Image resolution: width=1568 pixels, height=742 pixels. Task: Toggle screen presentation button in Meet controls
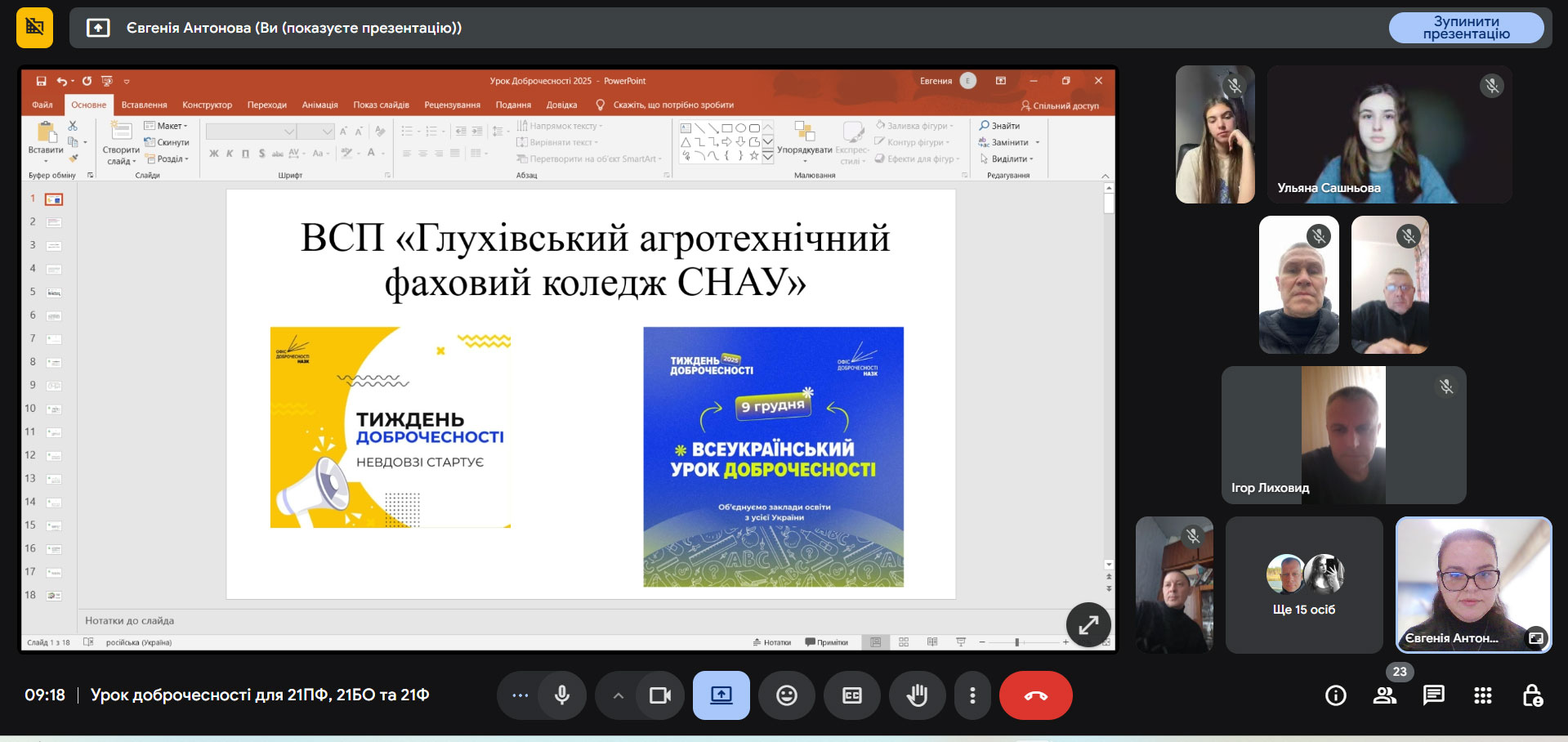[721, 695]
